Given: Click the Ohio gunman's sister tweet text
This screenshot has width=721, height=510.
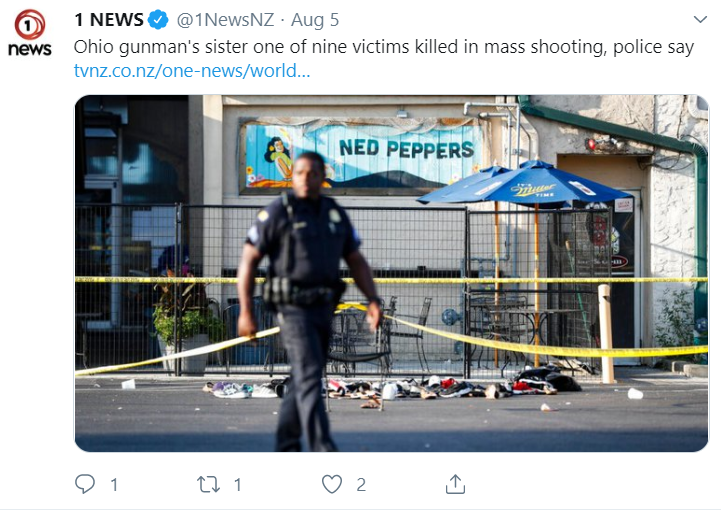Looking at the screenshot, I should tap(383, 47).
